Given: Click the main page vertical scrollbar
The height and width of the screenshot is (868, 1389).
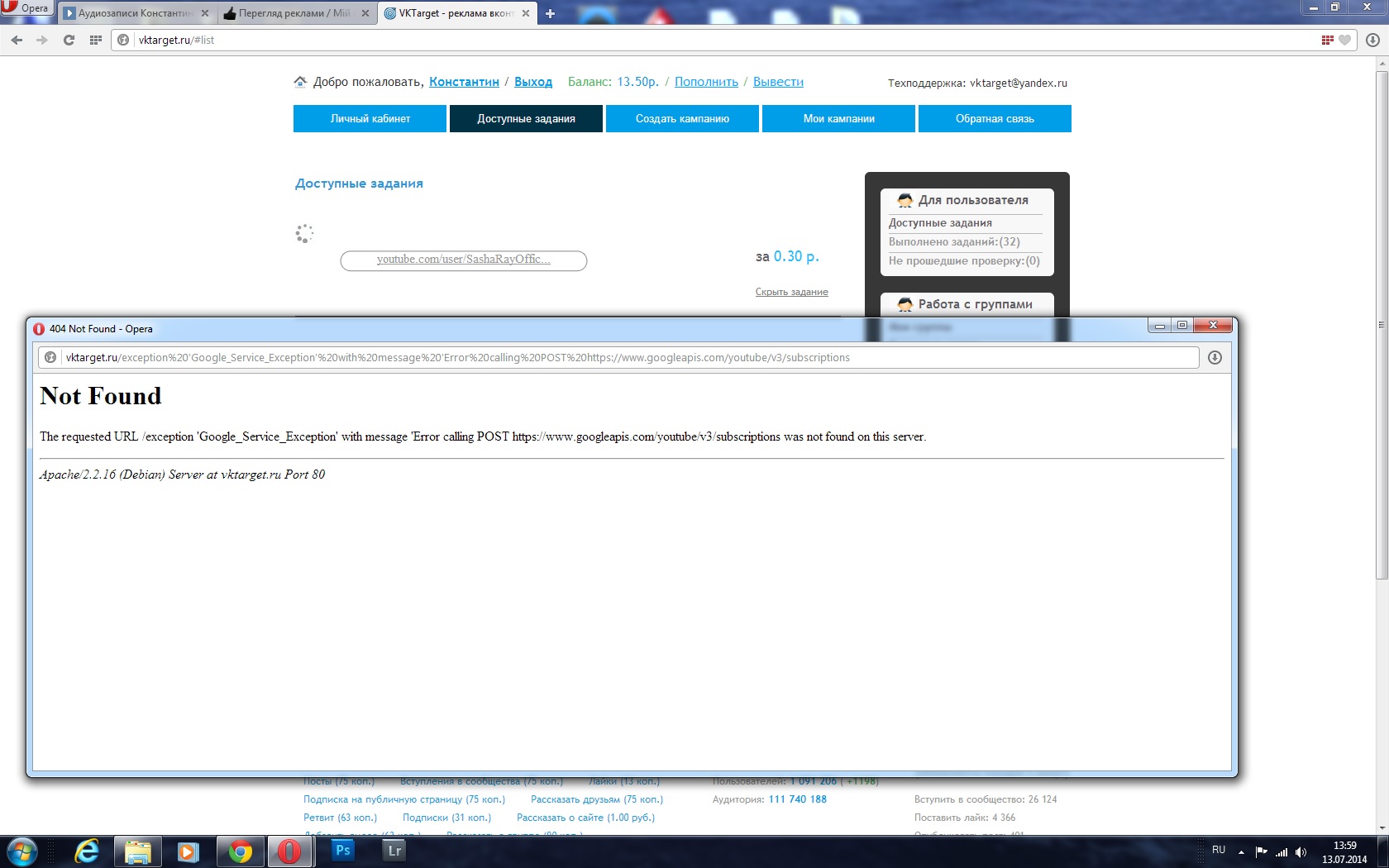Looking at the screenshot, I should tap(1382, 325).
